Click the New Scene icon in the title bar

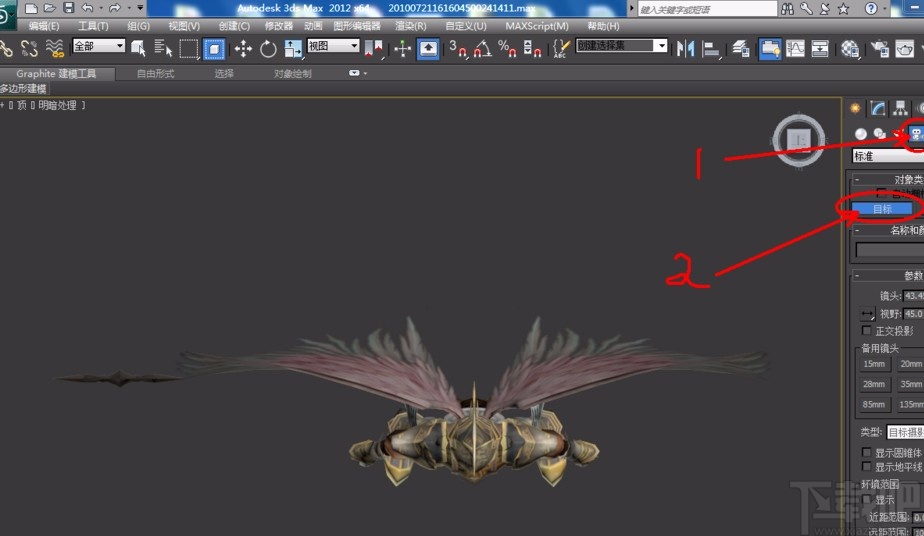pyautogui.click(x=31, y=8)
